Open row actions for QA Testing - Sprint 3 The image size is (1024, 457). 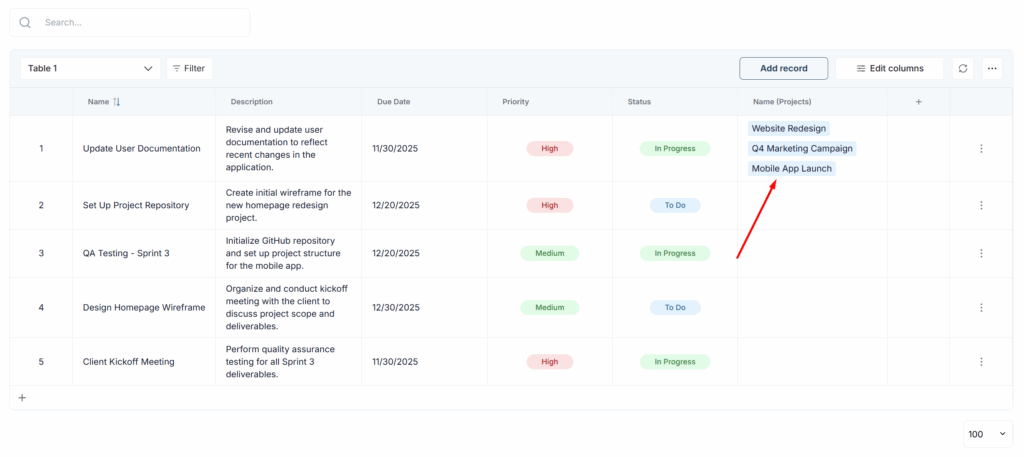[981, 253]
